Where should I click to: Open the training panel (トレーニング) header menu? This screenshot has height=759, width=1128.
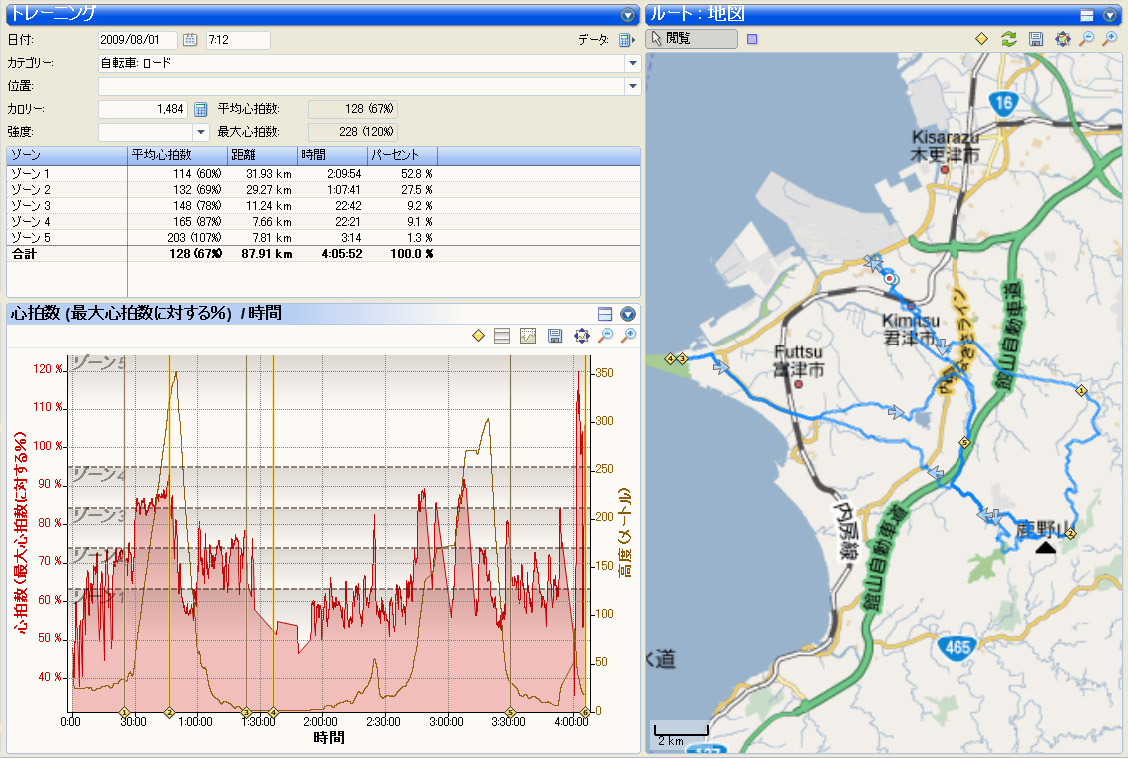(x=628, y=14)
